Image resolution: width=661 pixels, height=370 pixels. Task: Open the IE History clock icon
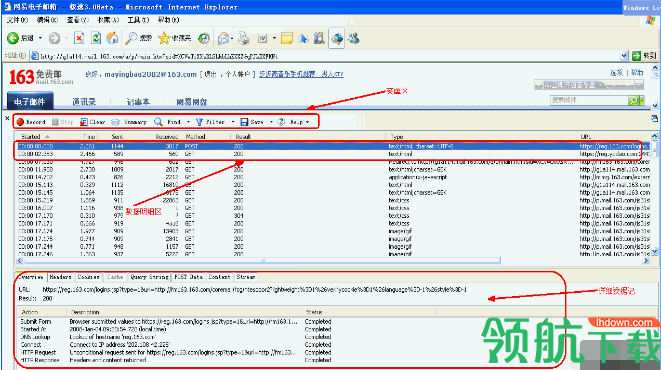coord(204,38)
